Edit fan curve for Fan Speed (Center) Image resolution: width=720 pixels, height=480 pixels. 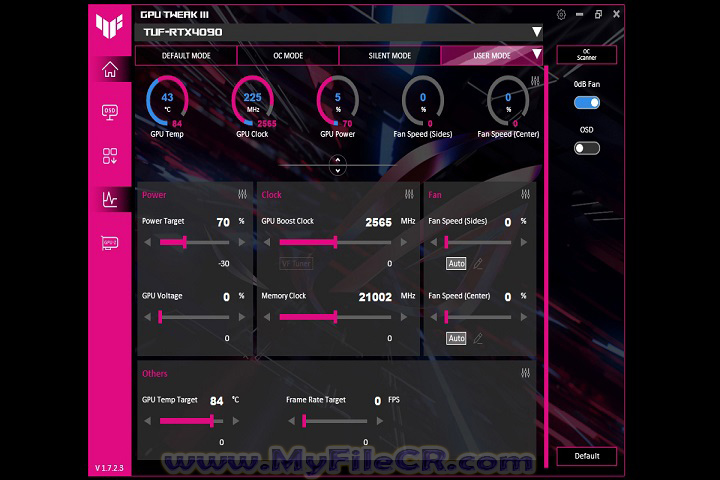478,339
